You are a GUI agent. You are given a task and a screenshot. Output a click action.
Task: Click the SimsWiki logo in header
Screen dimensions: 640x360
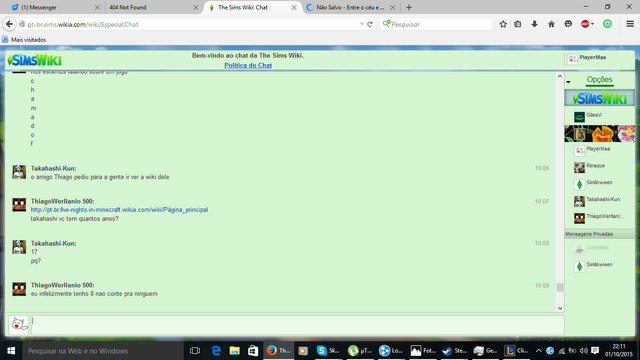[35, 60]
